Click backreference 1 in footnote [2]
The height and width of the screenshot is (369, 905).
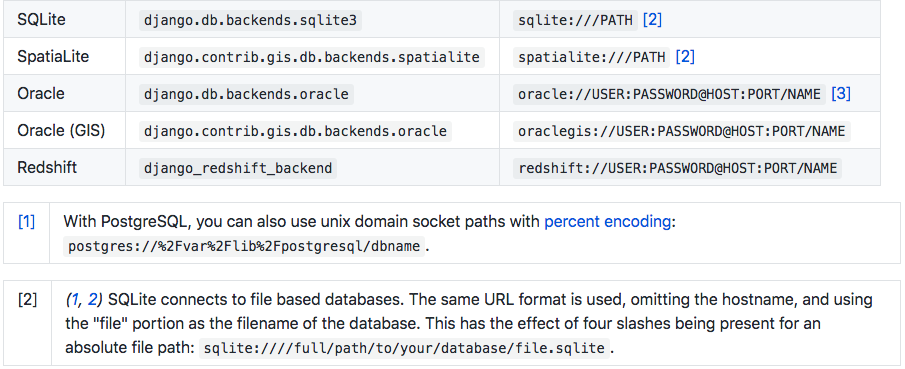pos(75,300)
